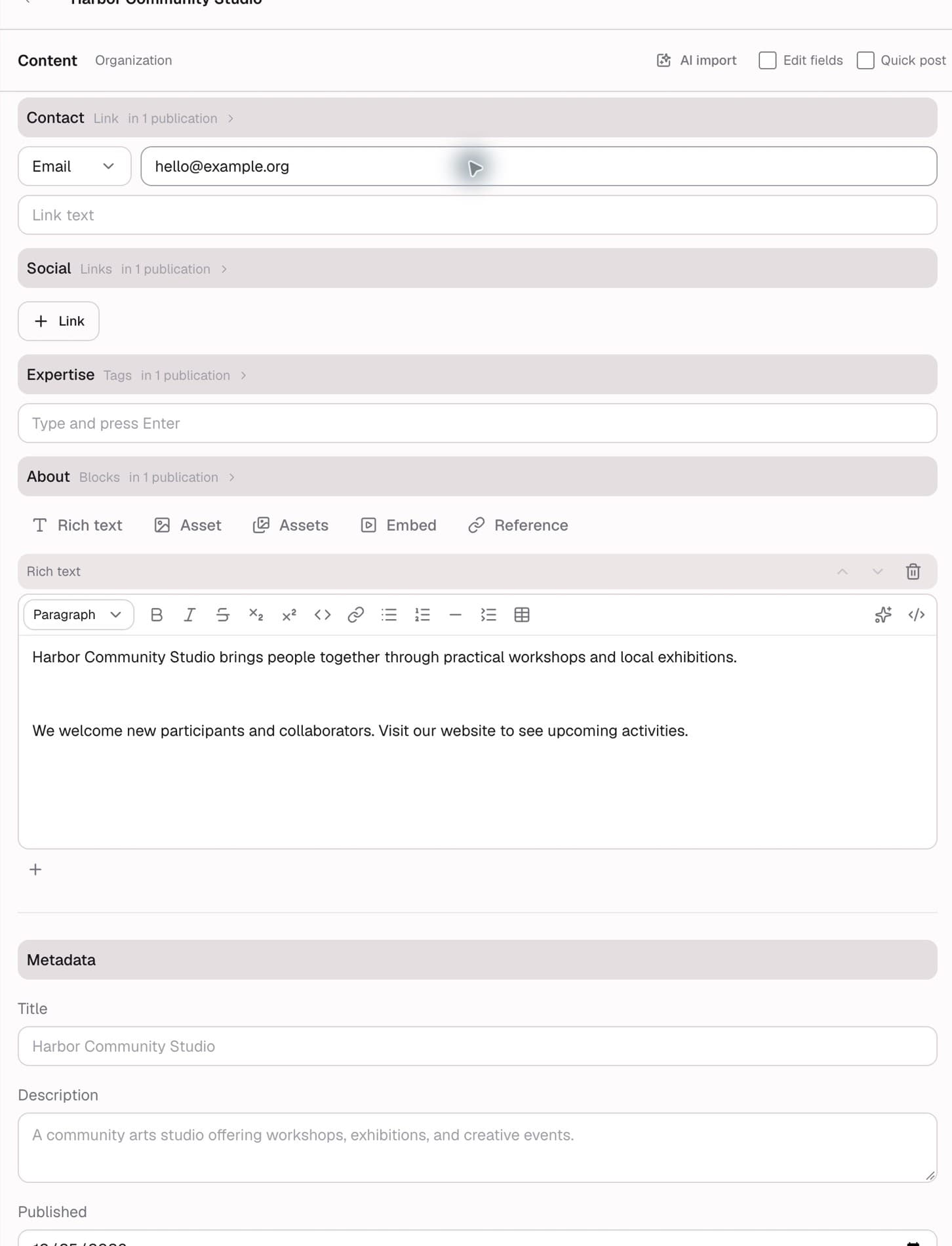Screen dimensions: 952x1246
Task: Apply italic formatting
Action: pos(189,614)
